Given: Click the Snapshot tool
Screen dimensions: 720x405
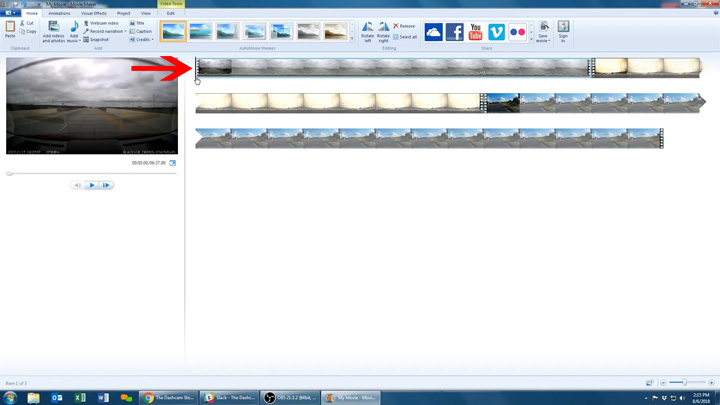Looking at the screenshot, I should [x=97, y=39].
